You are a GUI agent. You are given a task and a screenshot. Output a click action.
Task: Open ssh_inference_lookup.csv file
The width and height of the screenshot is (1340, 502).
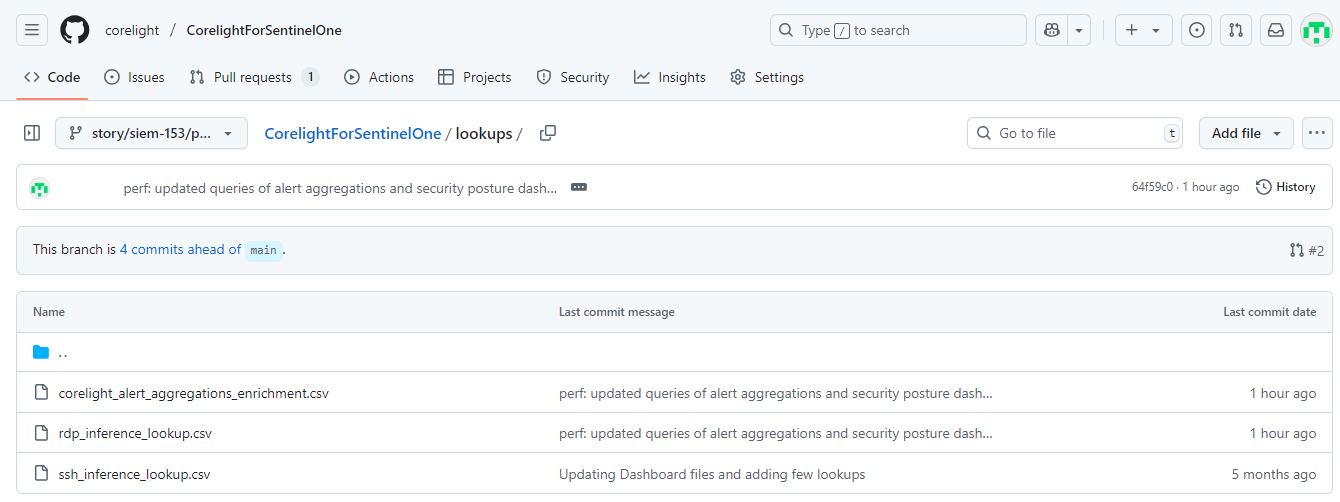(x=134, y=474)
